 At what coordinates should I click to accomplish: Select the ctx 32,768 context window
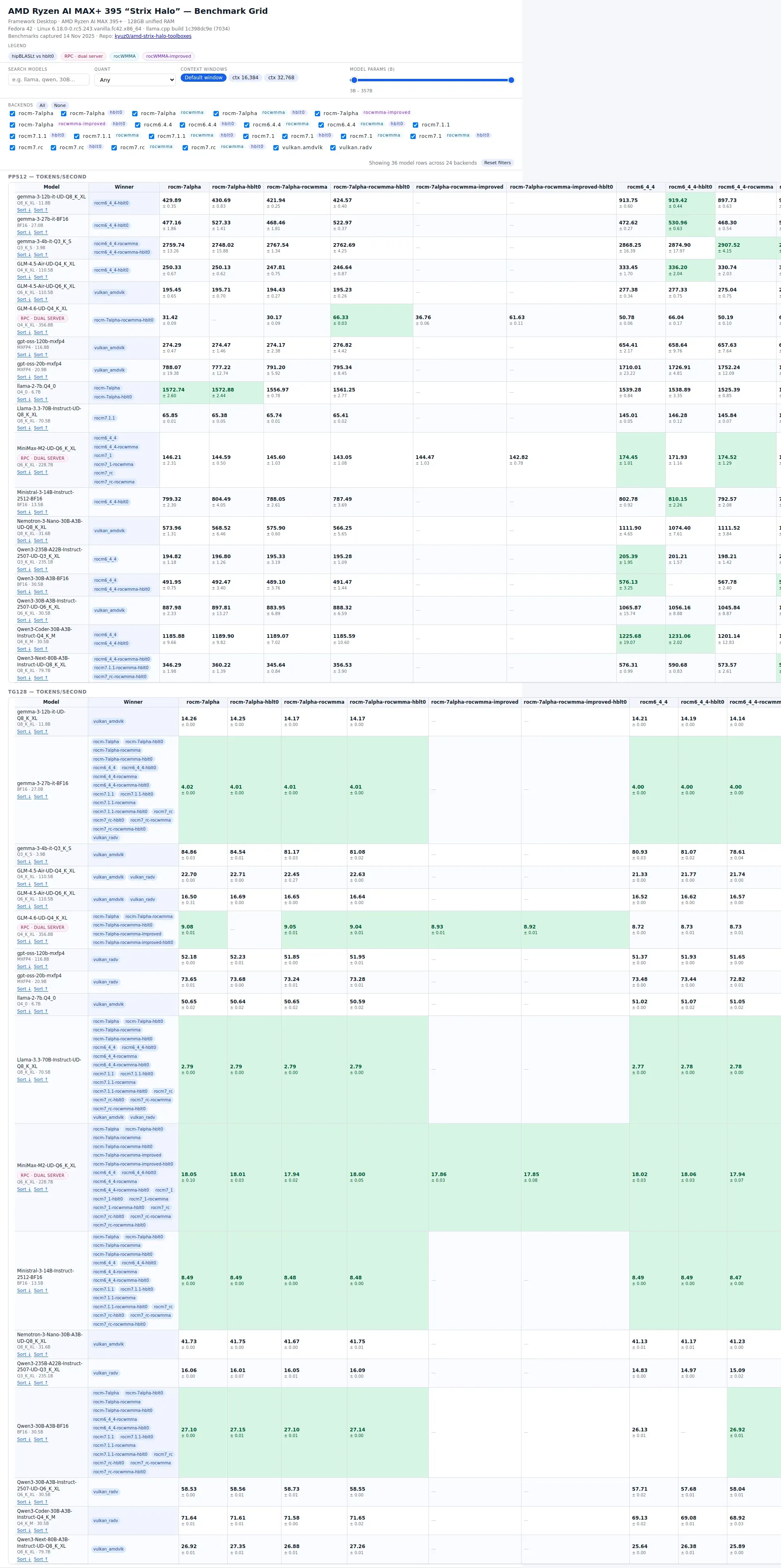(x=281, y=78)
